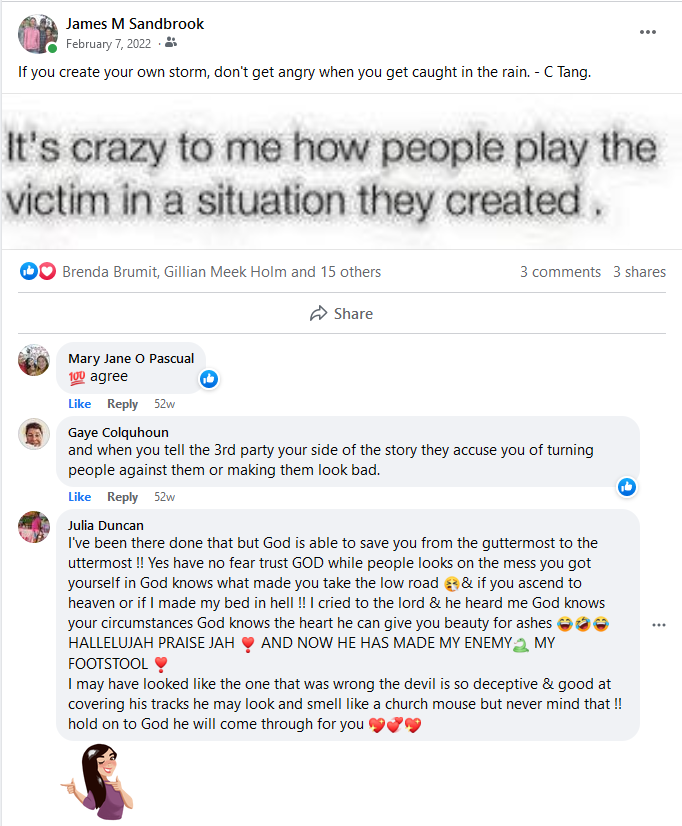Open James M Sandbrook's profile name link

135,24
